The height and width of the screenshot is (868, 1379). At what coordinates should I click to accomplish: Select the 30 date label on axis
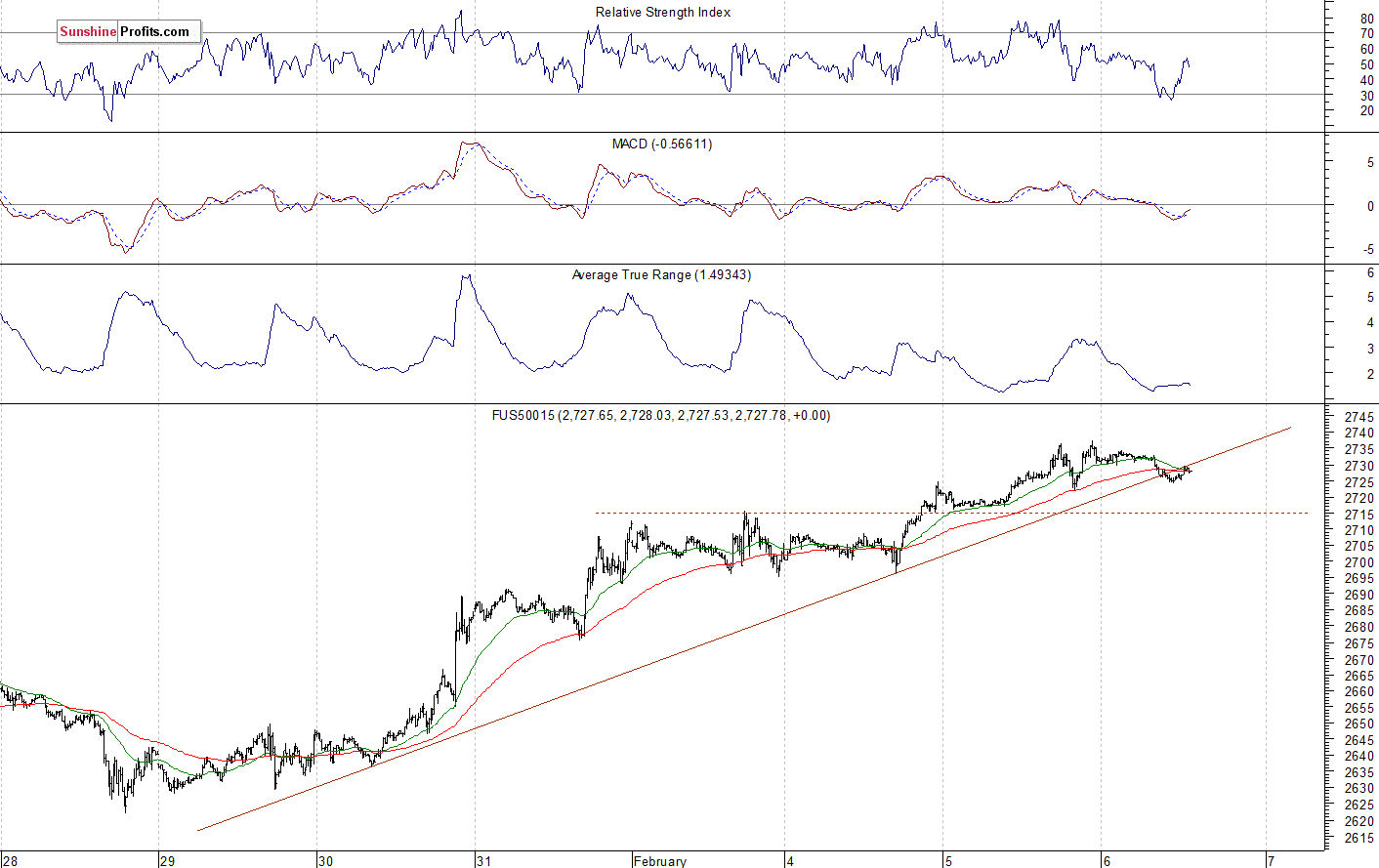[x=325, y=861]
